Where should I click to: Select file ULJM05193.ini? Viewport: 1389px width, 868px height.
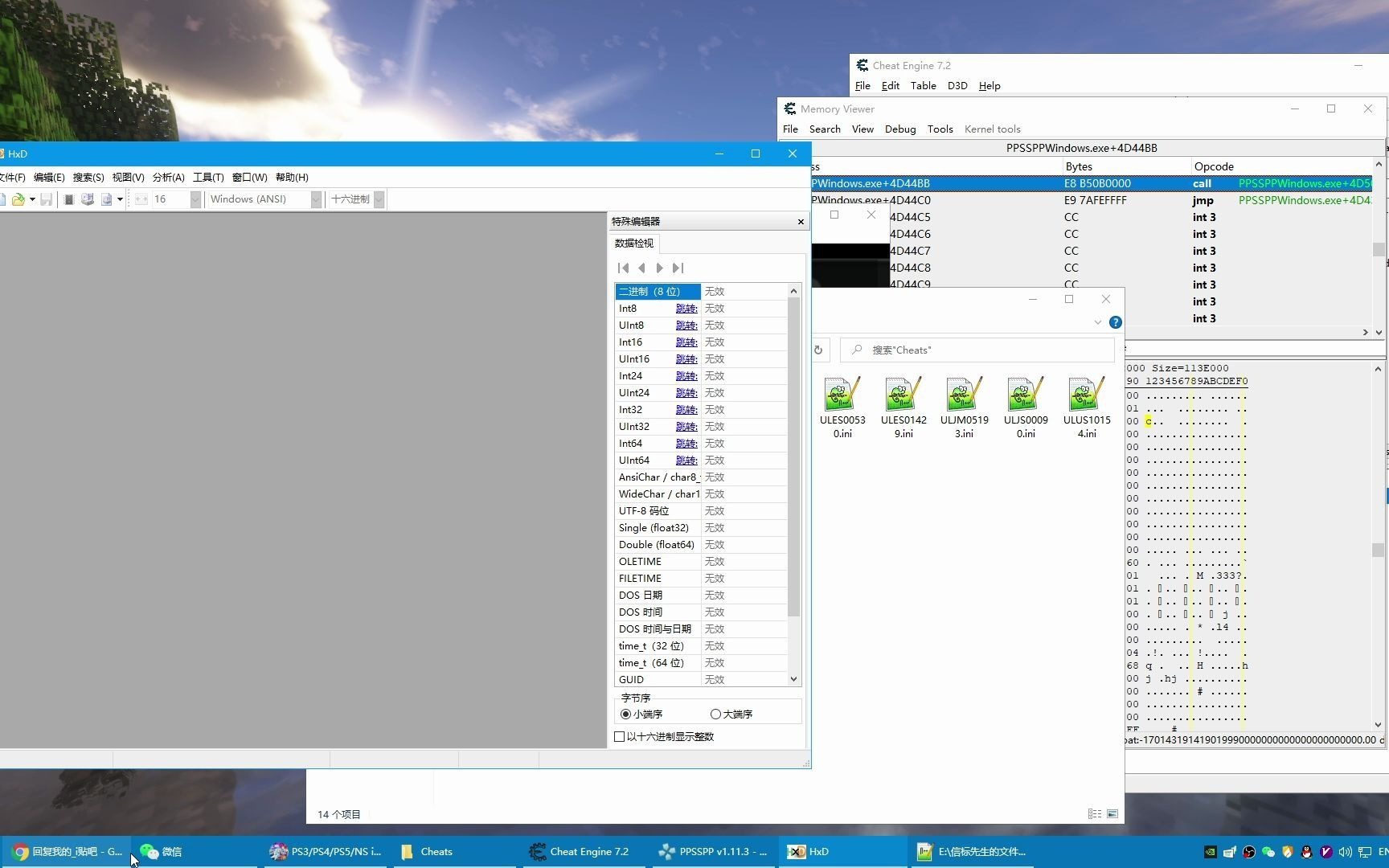pyautogui.click(x=965, y=407)
